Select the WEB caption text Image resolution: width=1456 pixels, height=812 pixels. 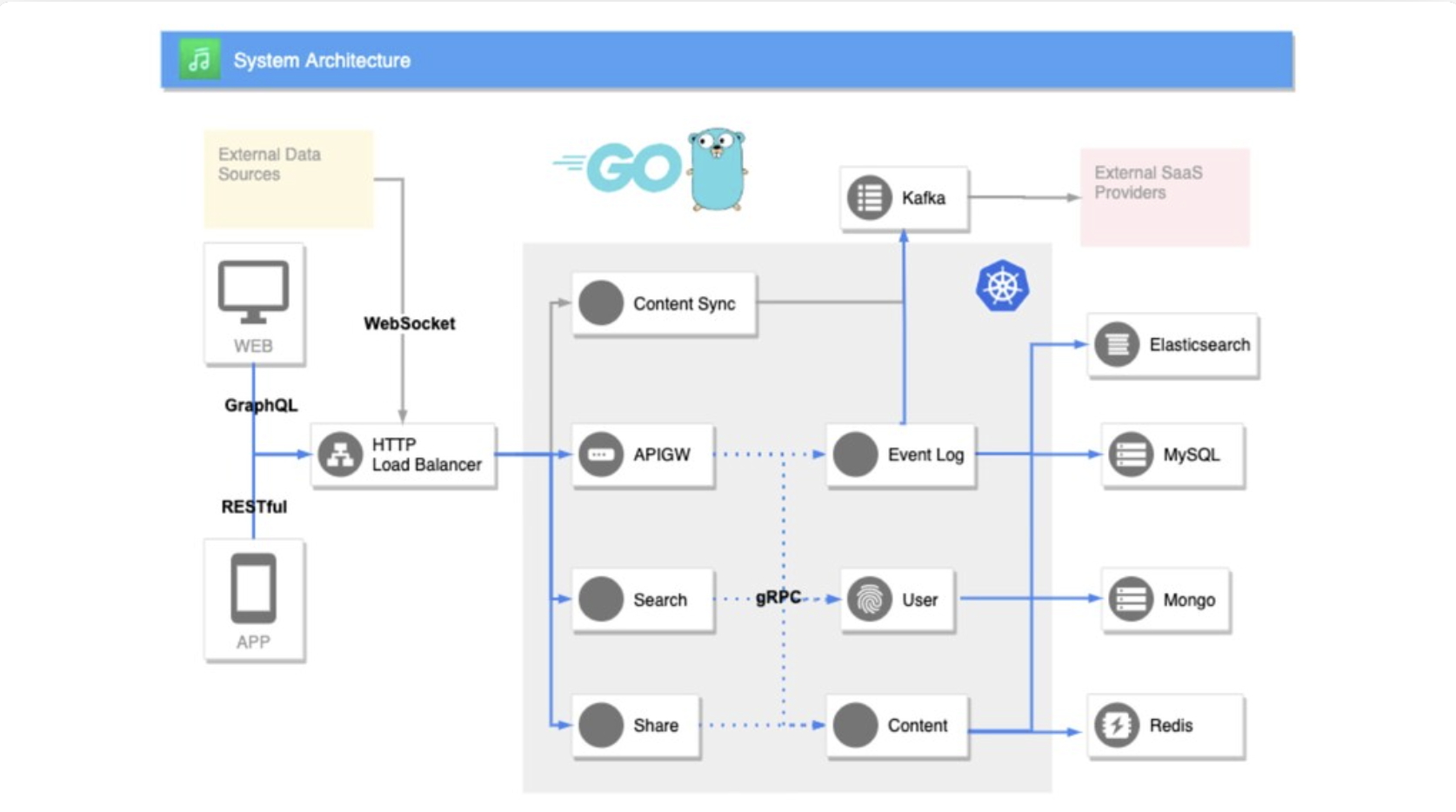click(x=253, y=346)
